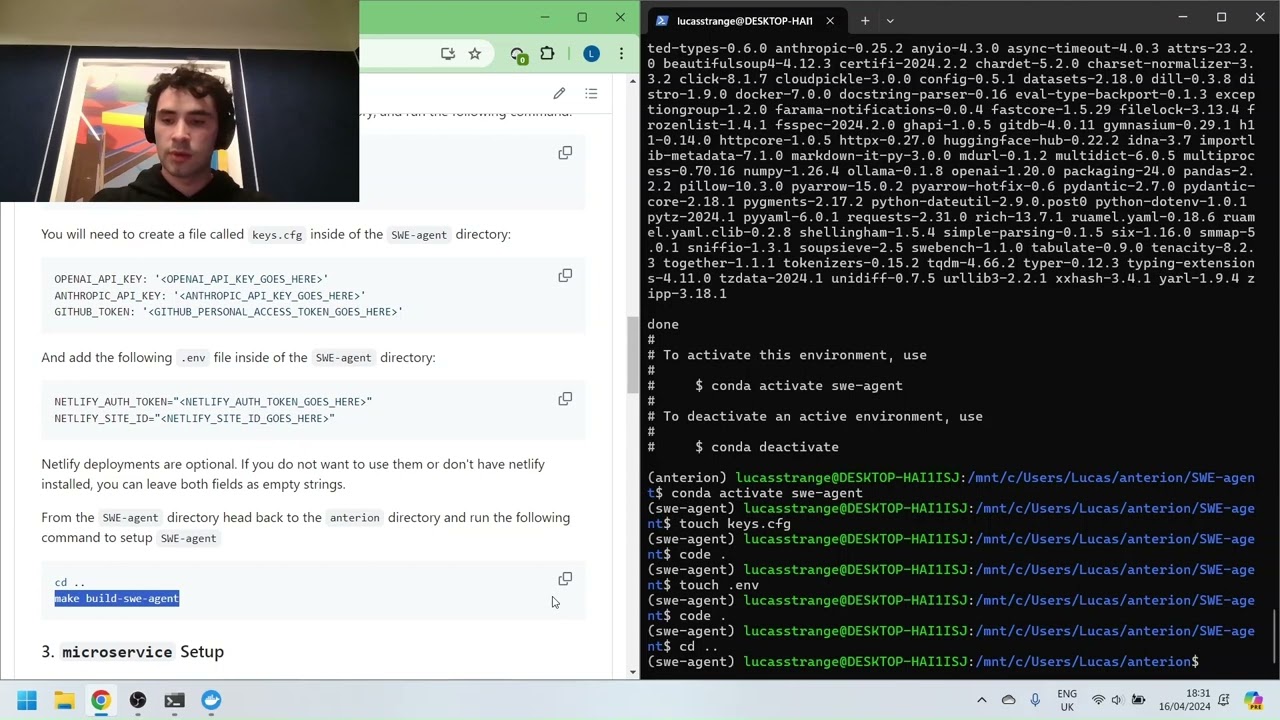Open the notification bell in taskbar

point(1224,700)
